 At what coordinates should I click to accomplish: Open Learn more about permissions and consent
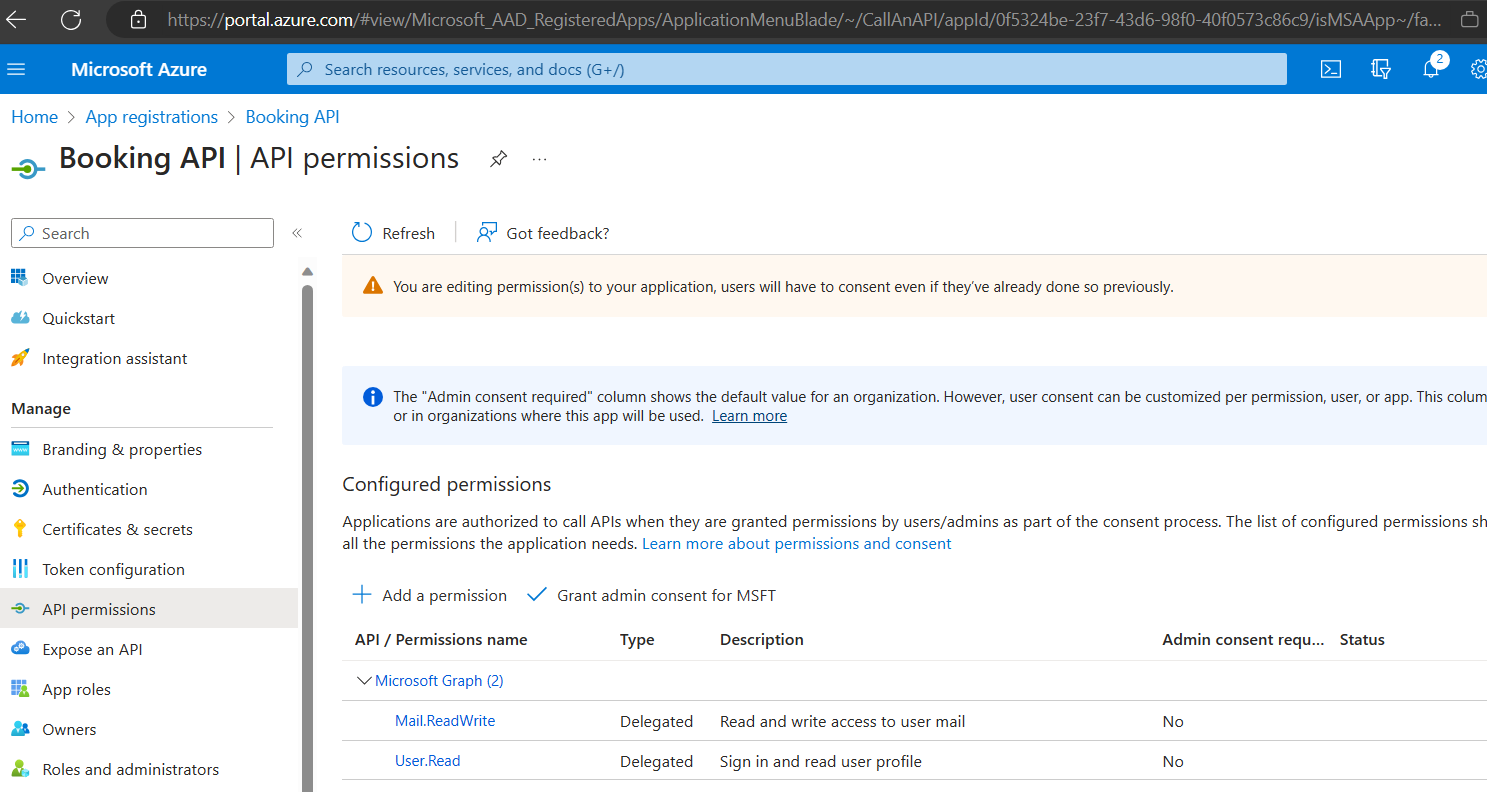click(x=797, y=543)
